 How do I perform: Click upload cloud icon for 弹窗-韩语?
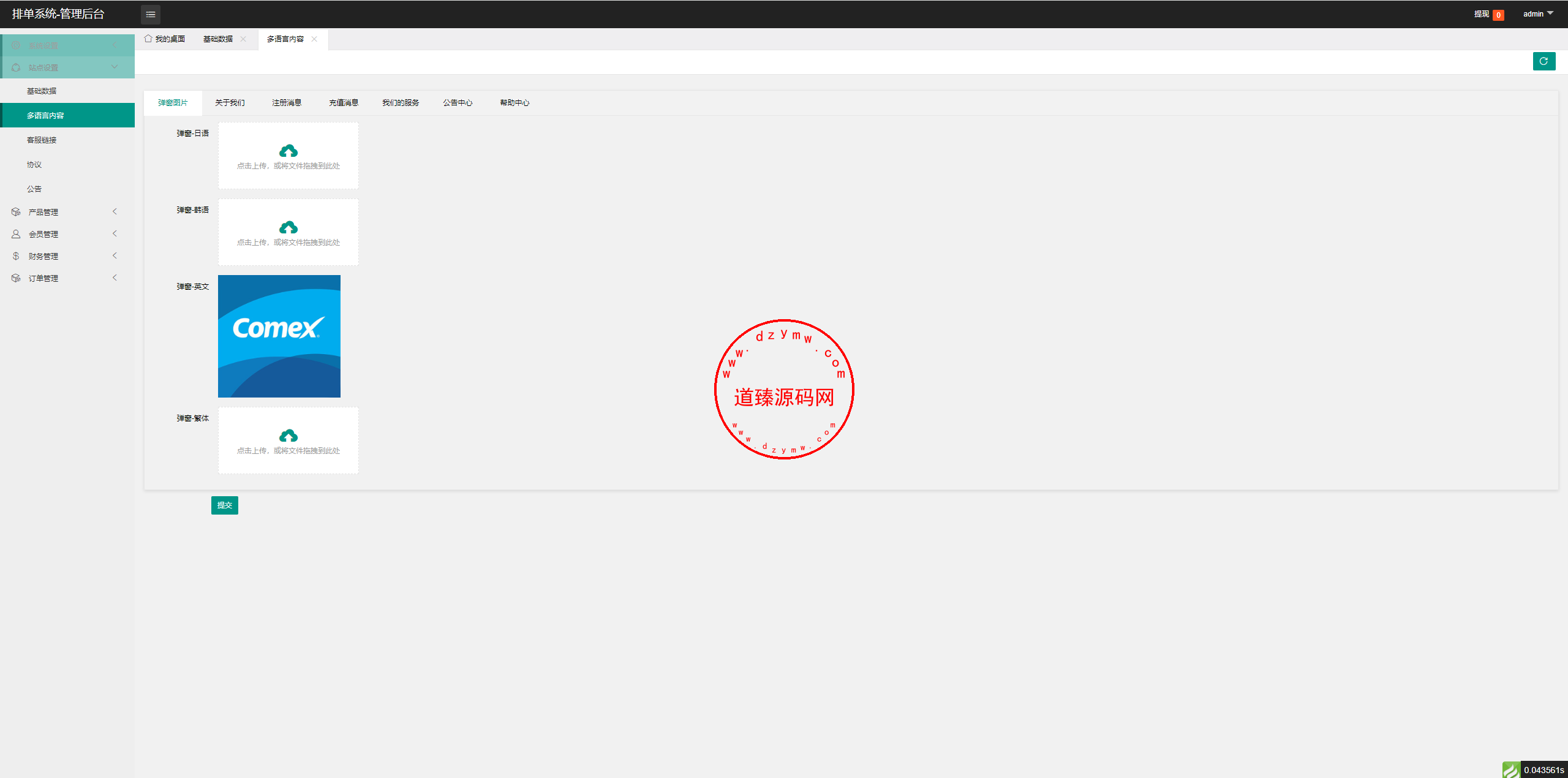click(288, 227)
